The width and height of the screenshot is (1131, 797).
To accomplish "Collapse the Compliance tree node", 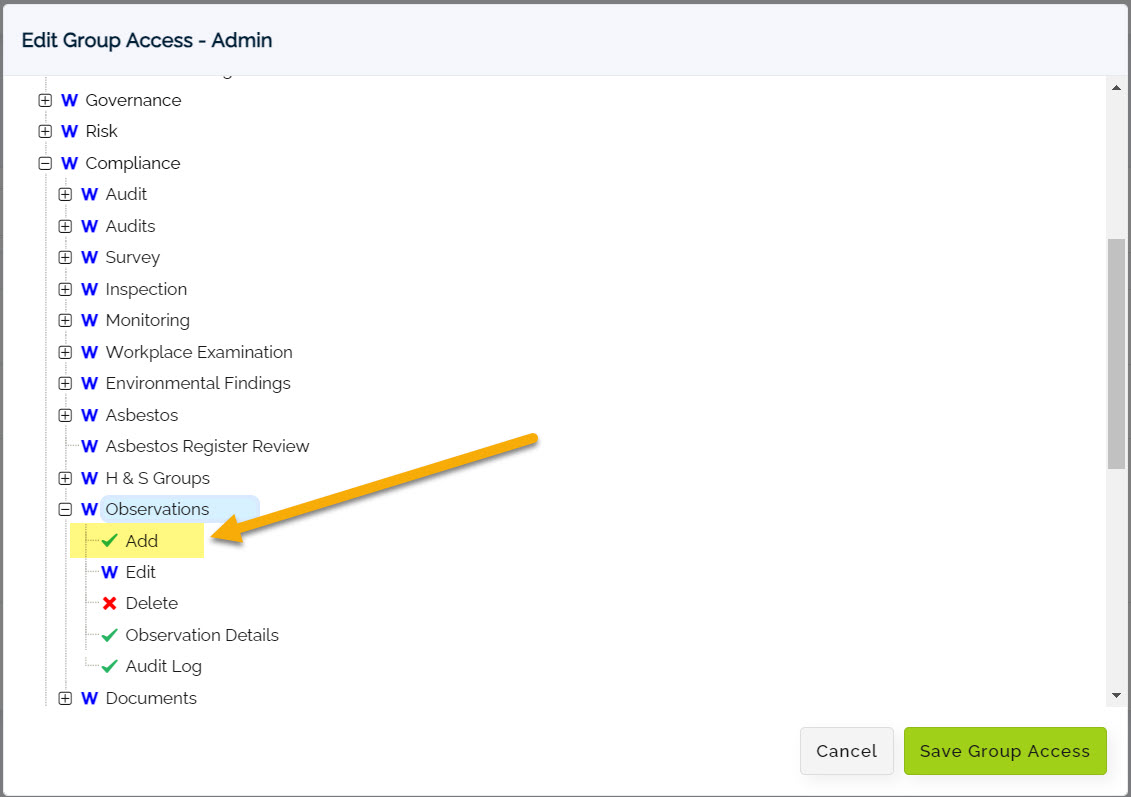I will click(x=45, y=164).
